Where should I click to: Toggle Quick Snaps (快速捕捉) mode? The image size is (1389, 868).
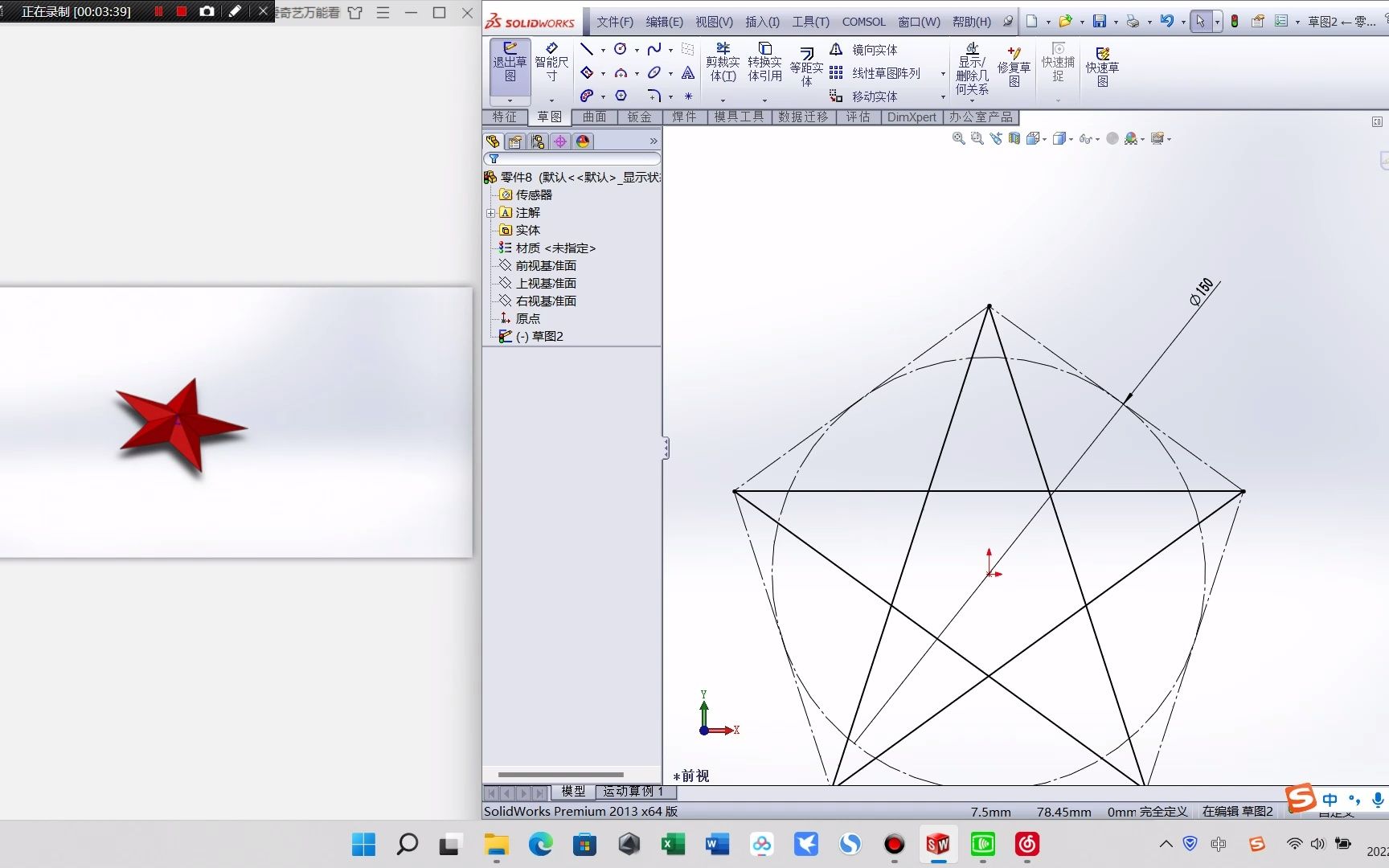[1056, 64]
